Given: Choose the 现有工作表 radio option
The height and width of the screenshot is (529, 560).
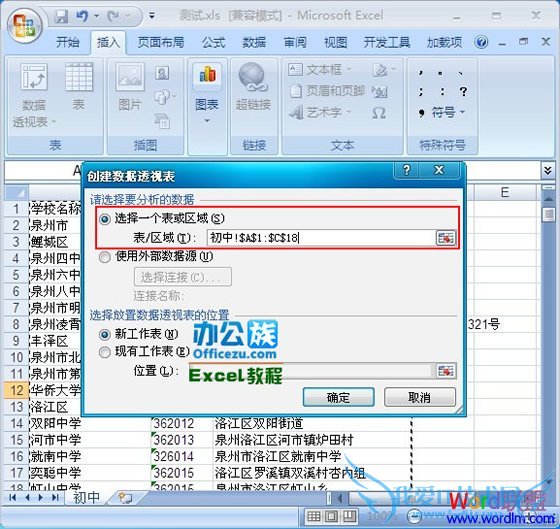Looking at the screenshot, I should tap(105, 352).
